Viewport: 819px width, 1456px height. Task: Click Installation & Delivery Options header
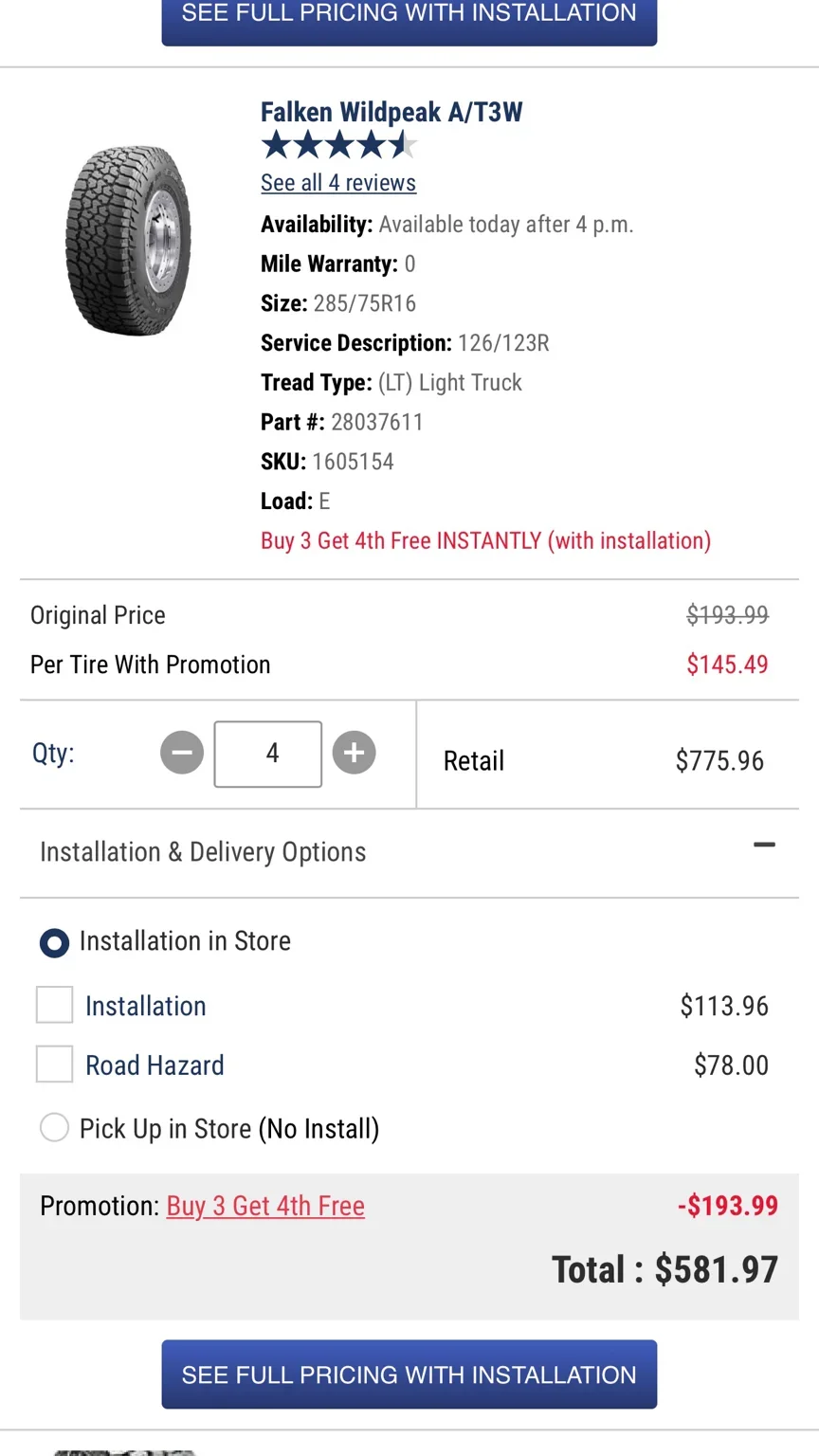click(409, 852)
